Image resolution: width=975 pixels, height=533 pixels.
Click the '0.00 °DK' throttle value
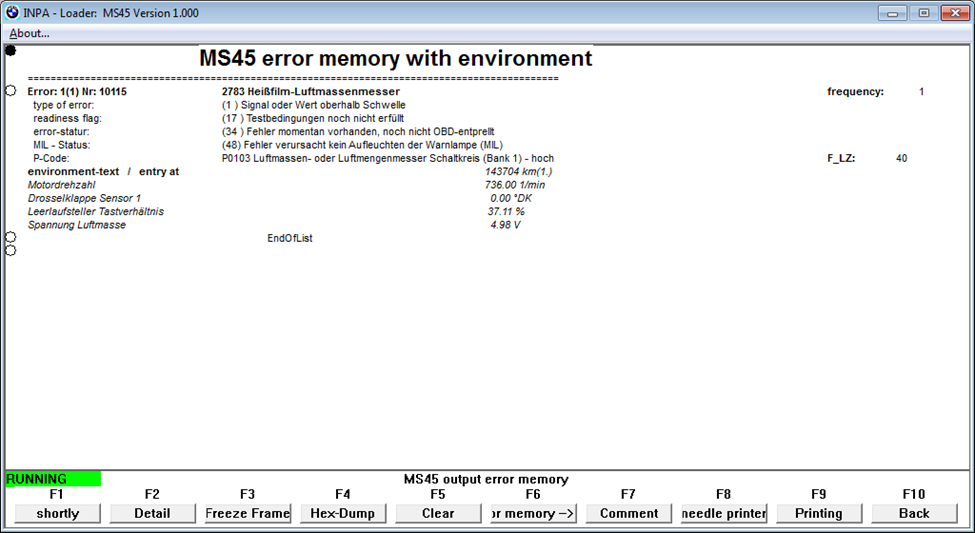point(511,198)
